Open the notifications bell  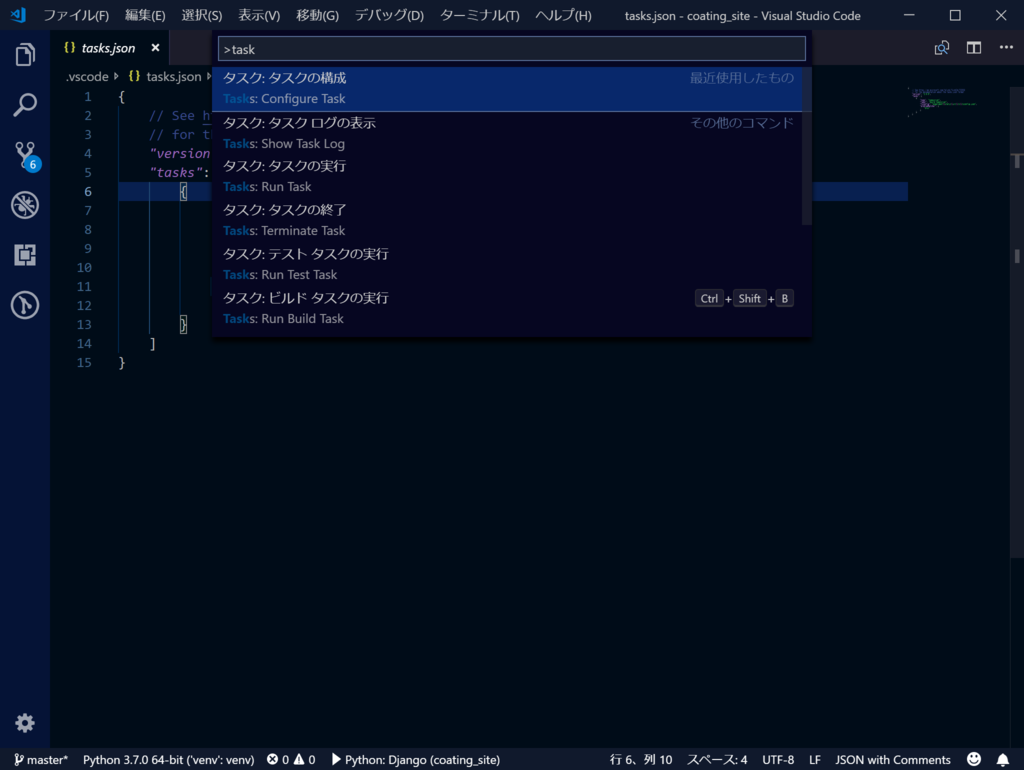tap(1002, 760)
